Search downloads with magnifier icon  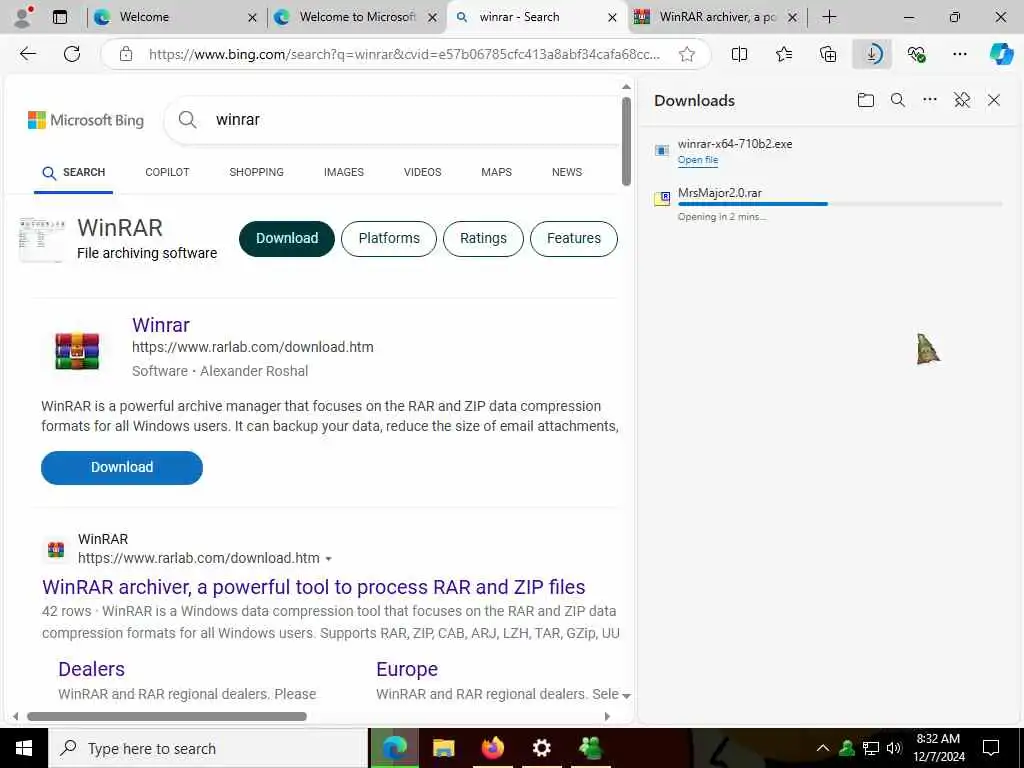(x=898, y=100)
